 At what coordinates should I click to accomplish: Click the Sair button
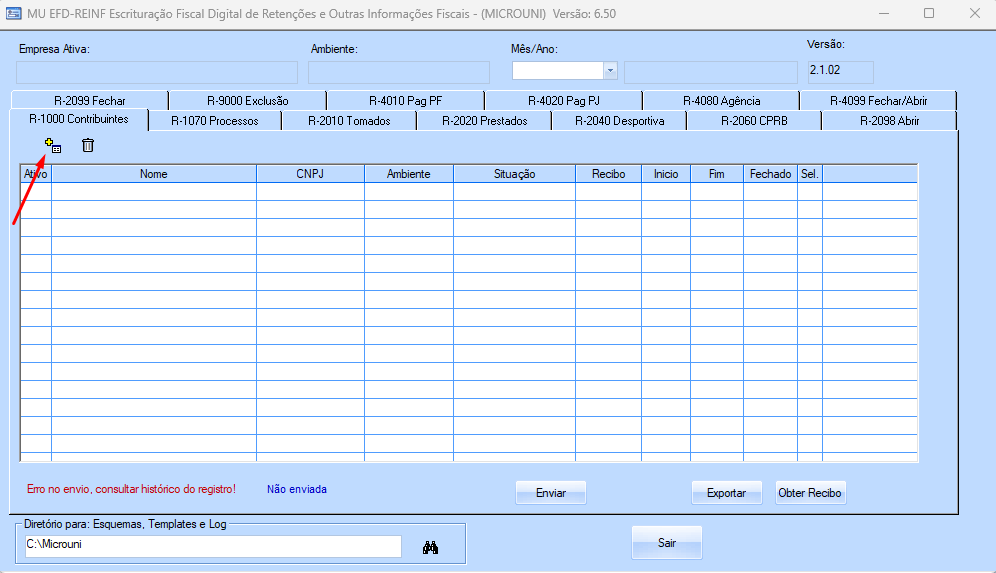pyautogui.click(x=667, y=543)
